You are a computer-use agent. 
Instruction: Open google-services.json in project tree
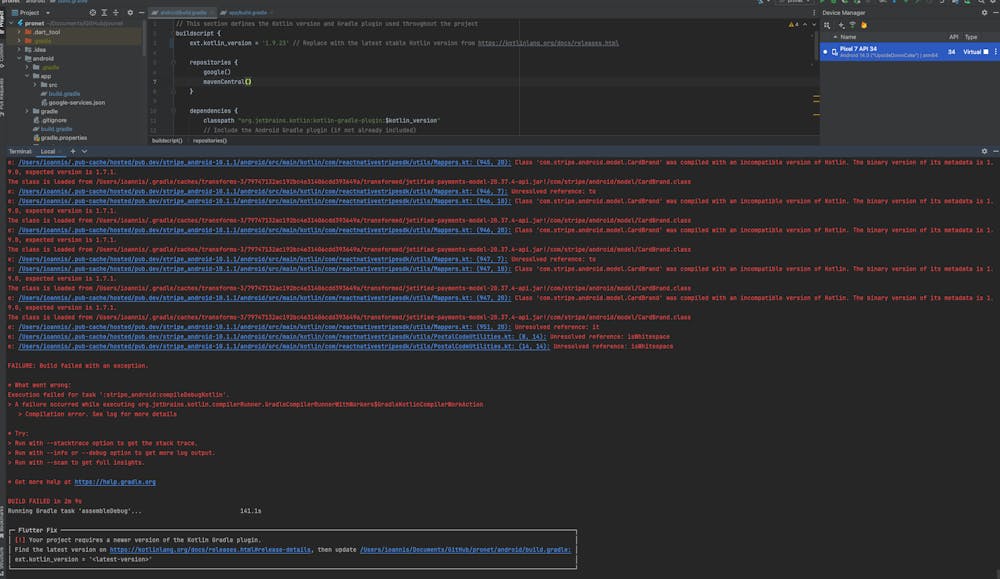(77, 102)
